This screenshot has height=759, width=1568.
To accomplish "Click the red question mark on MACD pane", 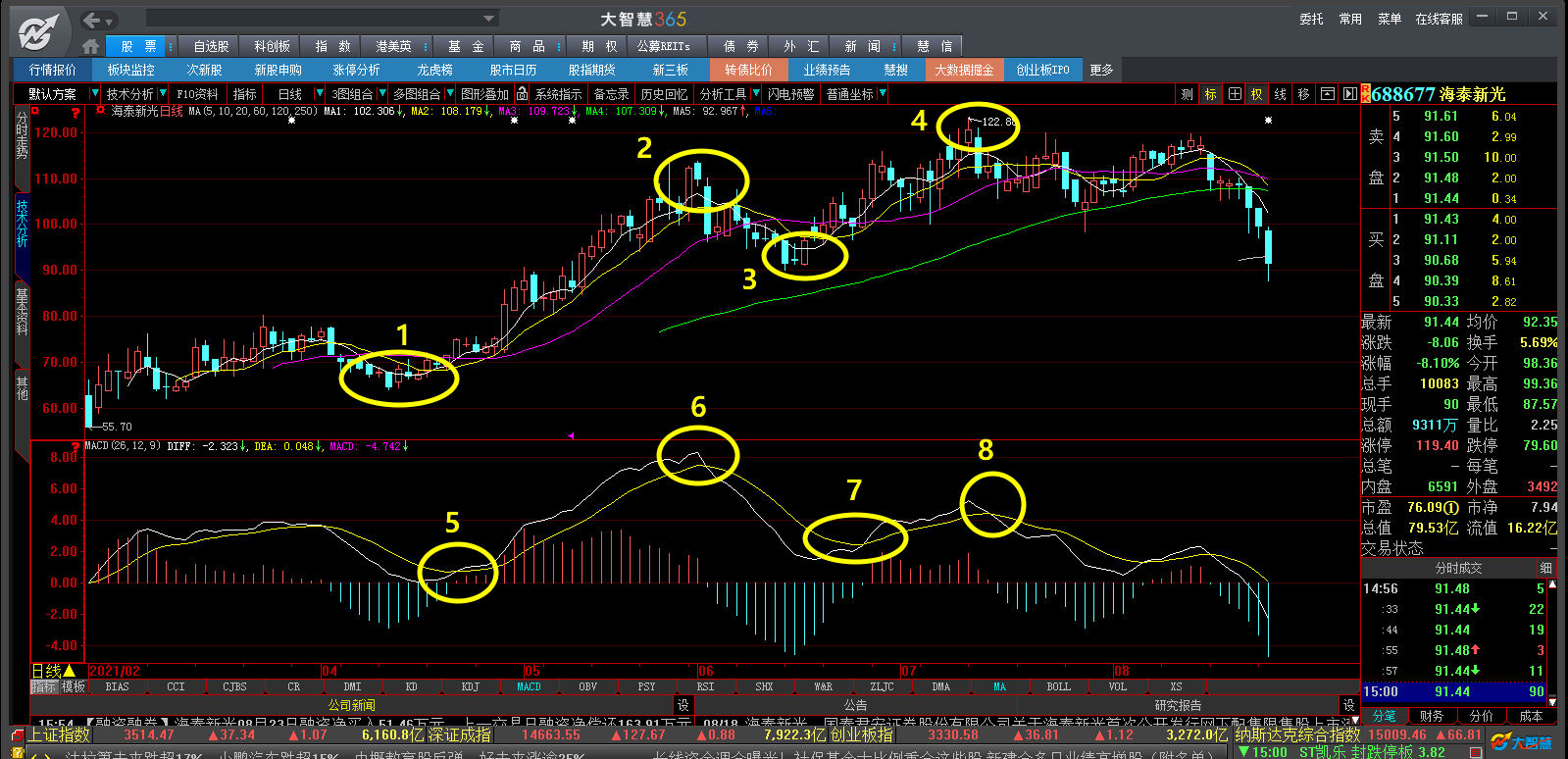I will pos(75,447).
